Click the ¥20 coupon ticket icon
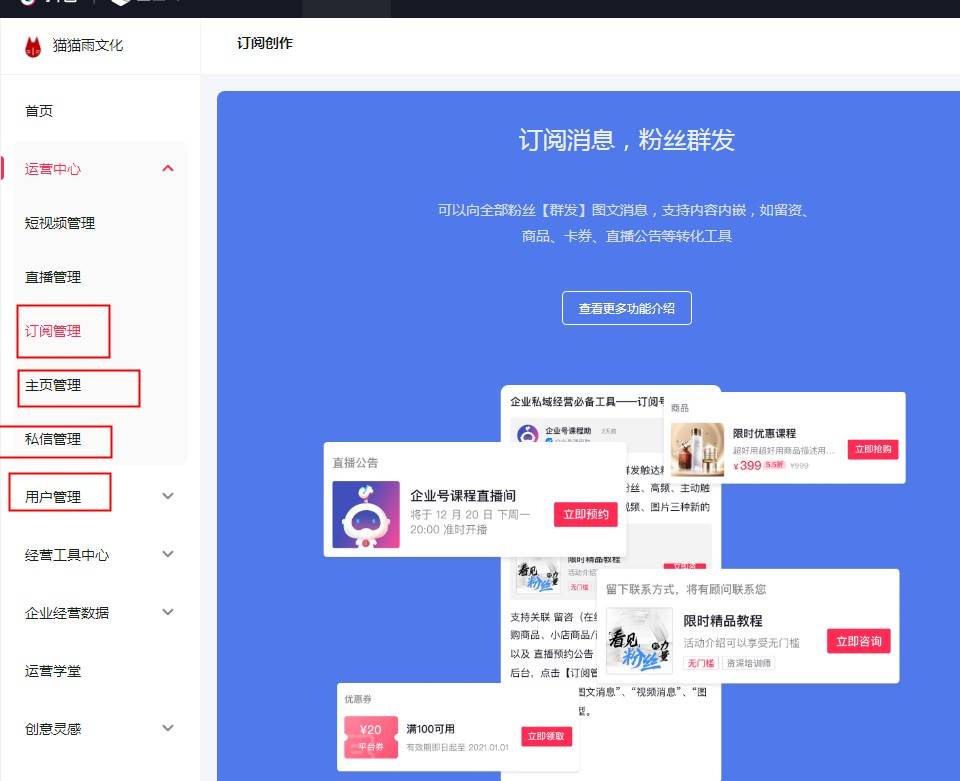Screen dimensions: 960x781 pyautogui.click(x=370, y=736)
